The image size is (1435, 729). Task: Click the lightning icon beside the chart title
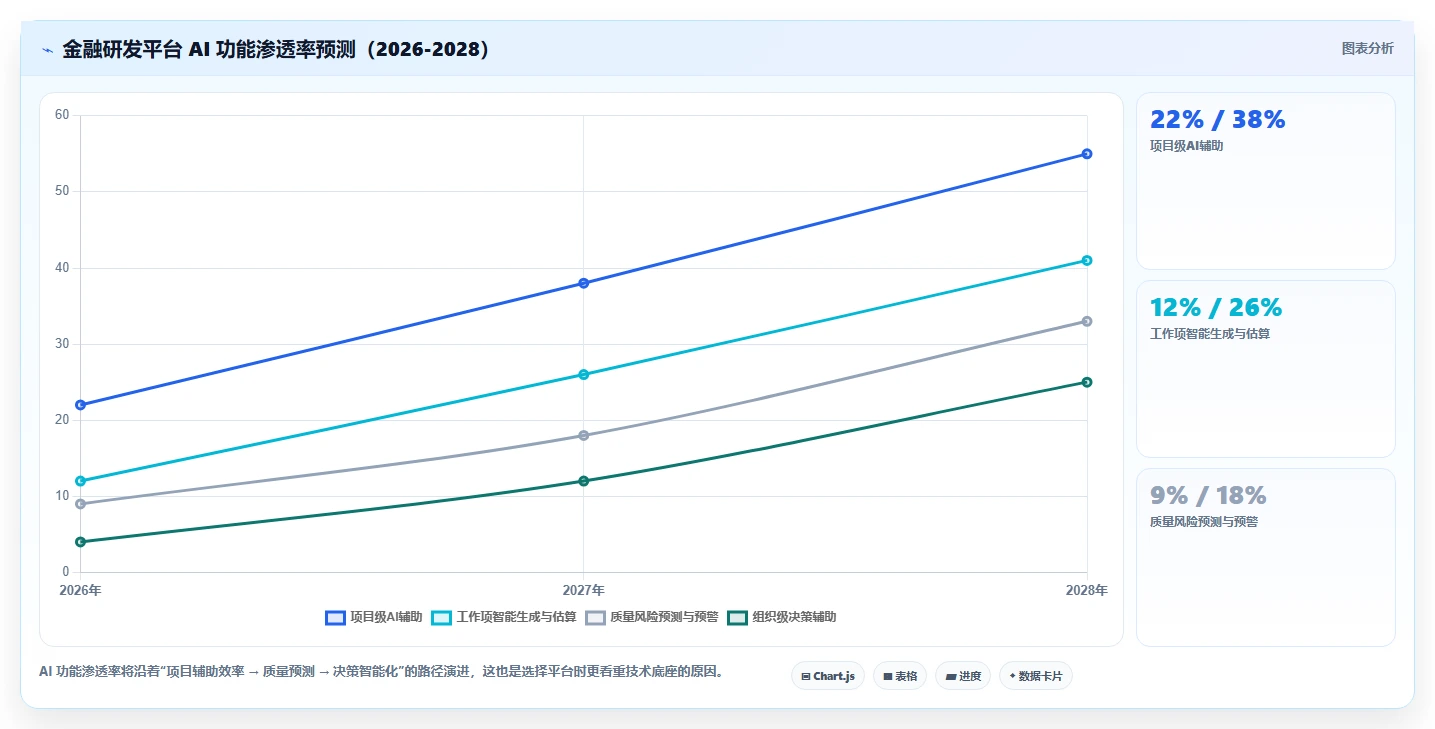47,49
